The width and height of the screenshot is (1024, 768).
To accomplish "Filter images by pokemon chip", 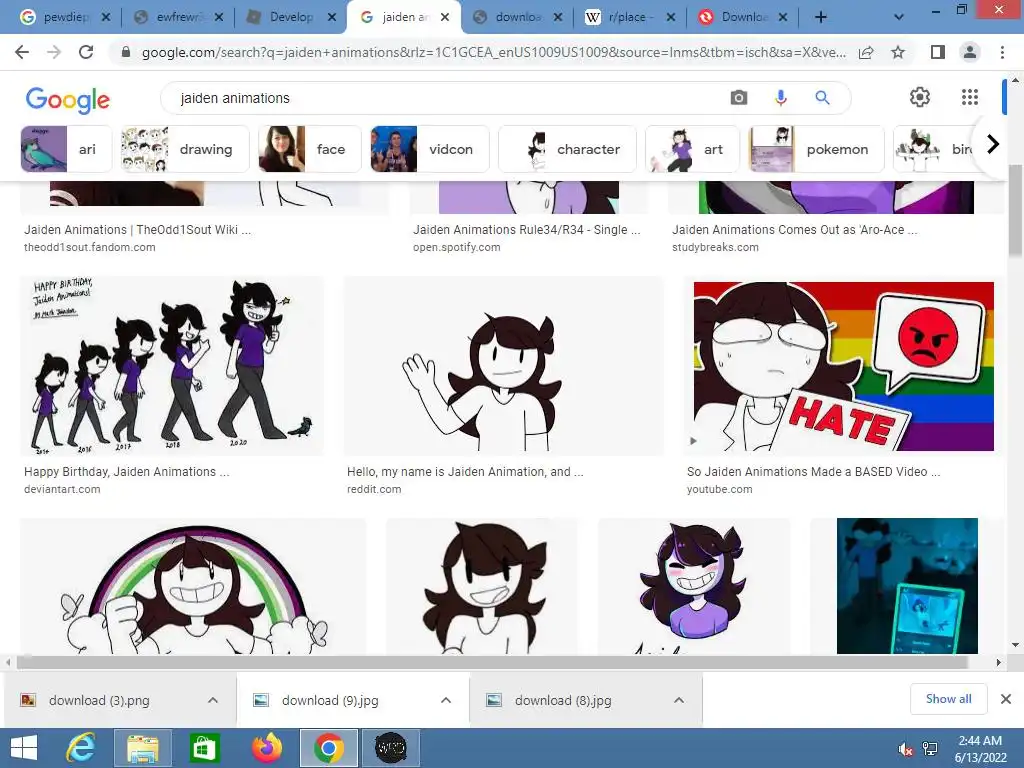I will [816, 149].
